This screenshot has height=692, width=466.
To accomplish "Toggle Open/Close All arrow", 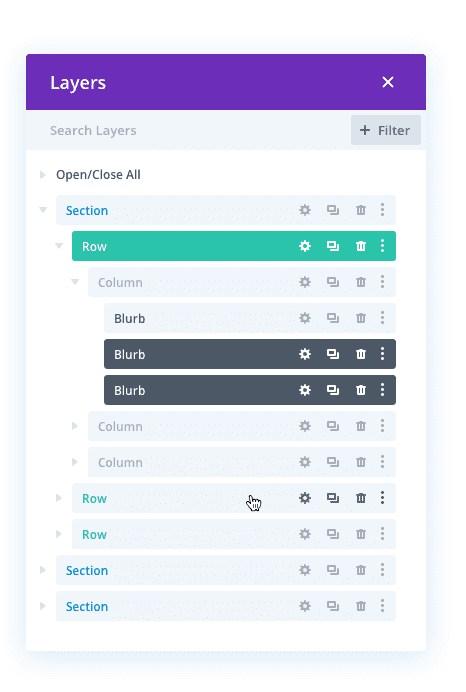I will [x=42, y=175].
